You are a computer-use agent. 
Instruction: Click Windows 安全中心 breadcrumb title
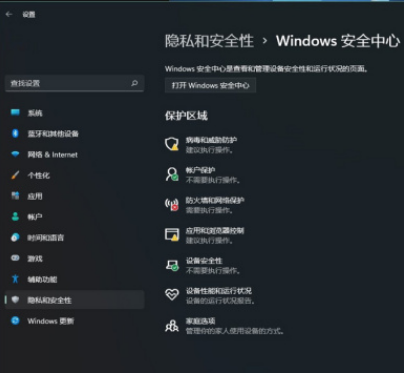click(x=338, y=41)
